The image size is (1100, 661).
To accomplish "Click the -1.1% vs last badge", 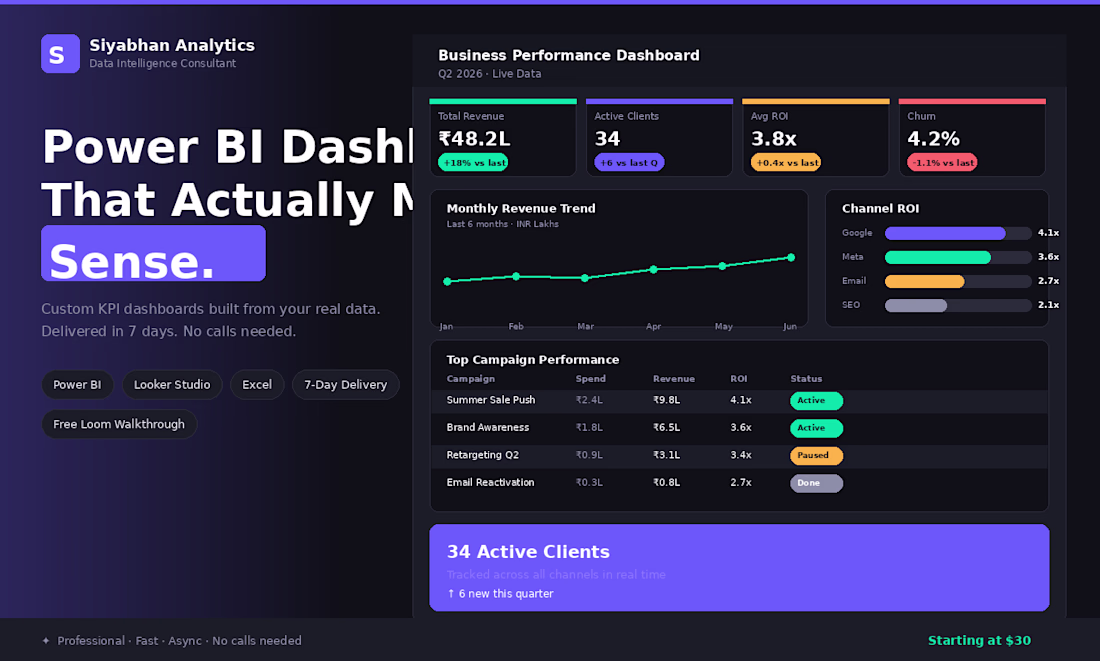I will pyautogui.click(x=942, y=162).
